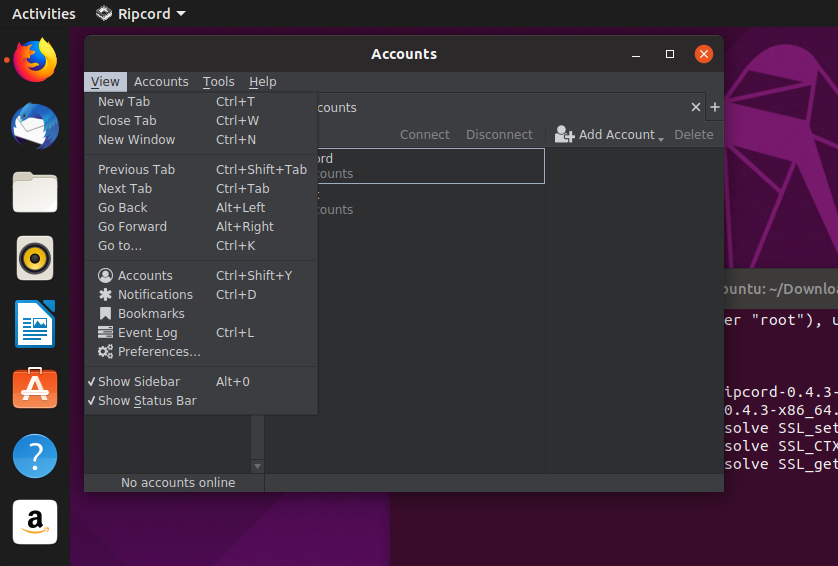Choose New Tab from View menu
This screenshot has width=838, height=566.
click(200, 102)
